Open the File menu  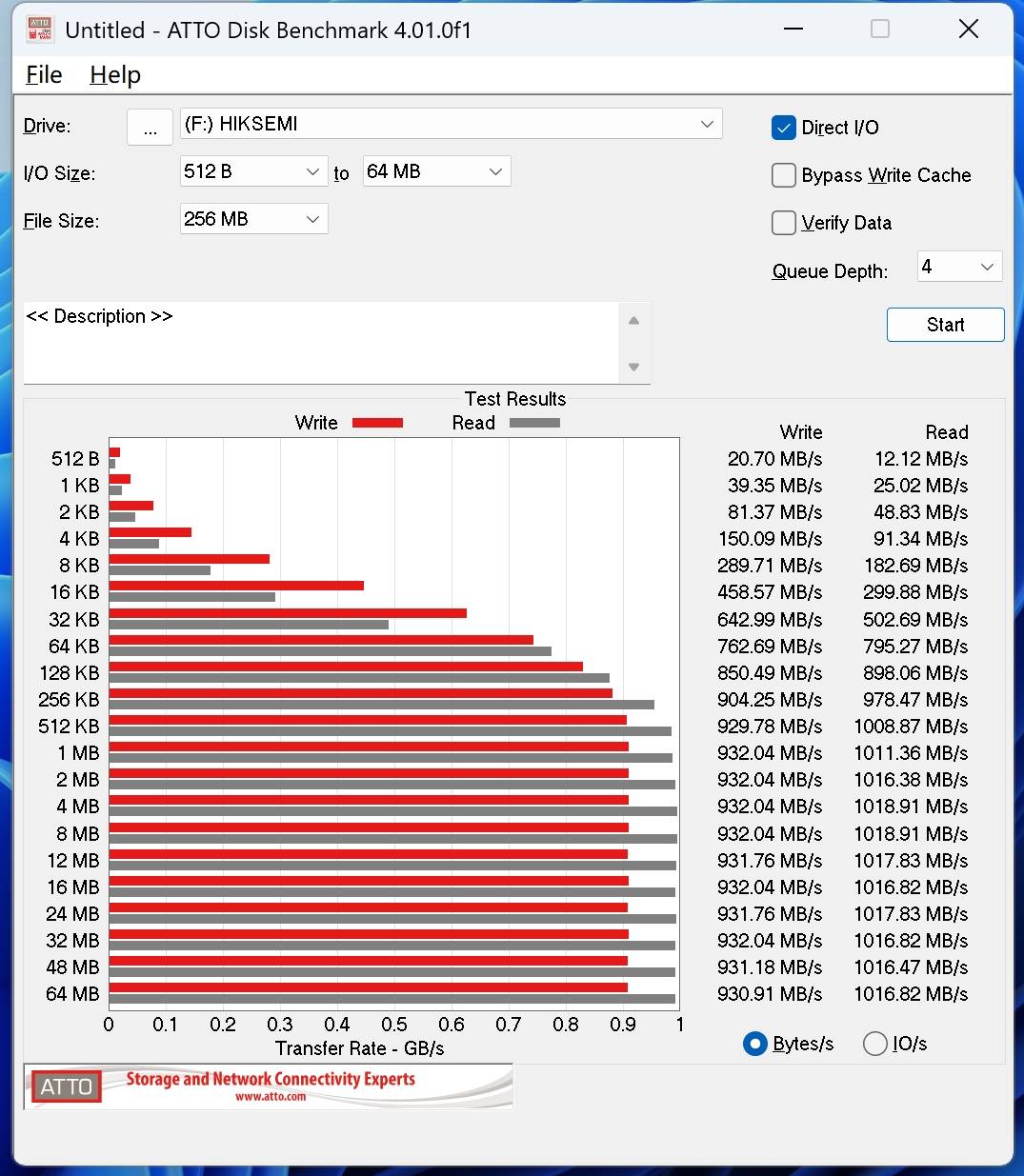tap(44, 74)
